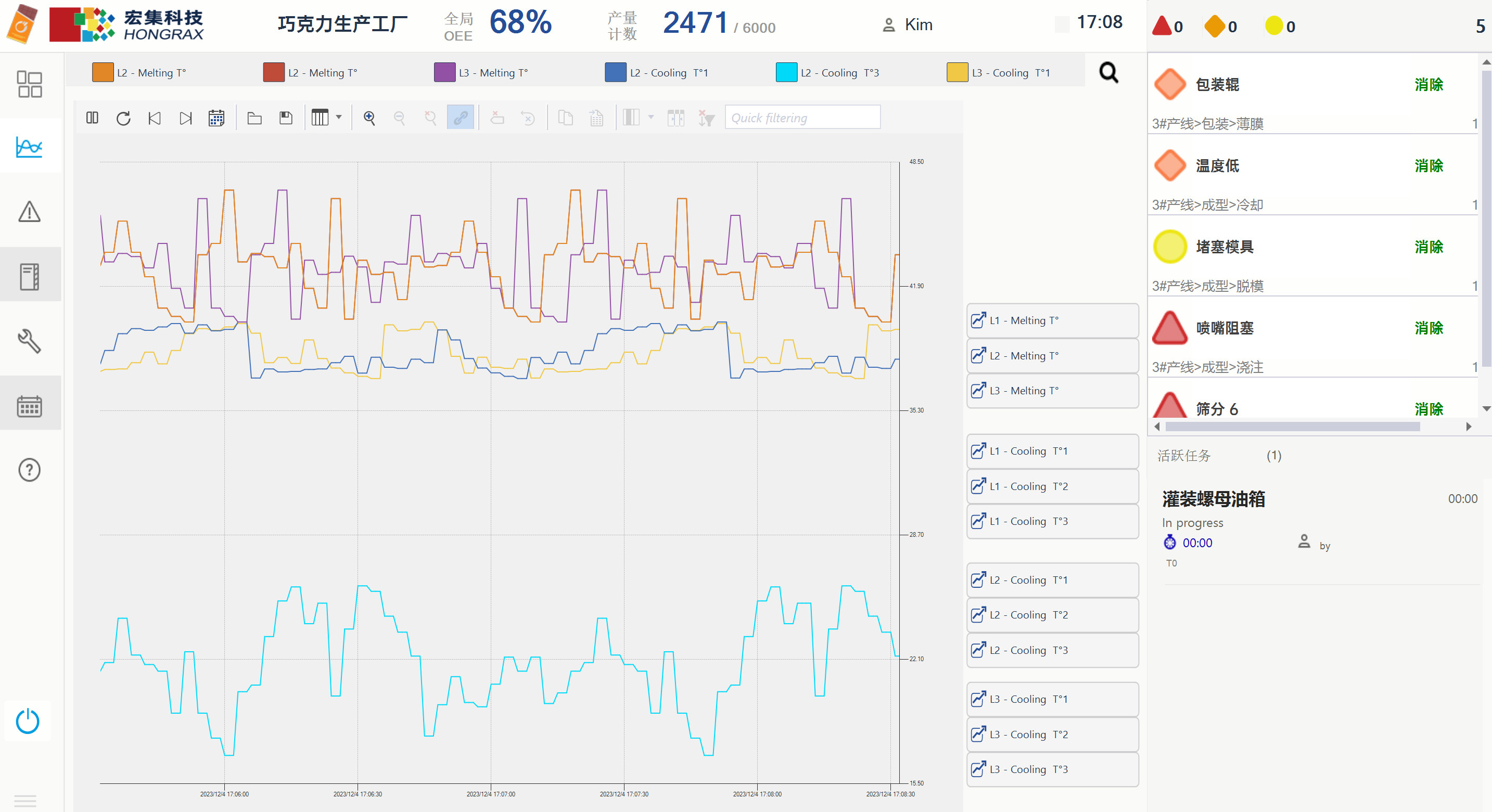The width and height of the screenshot is (1492, 812).
Task: Open the calendar schedule page in the sidebar
Action: pos(30,406)
